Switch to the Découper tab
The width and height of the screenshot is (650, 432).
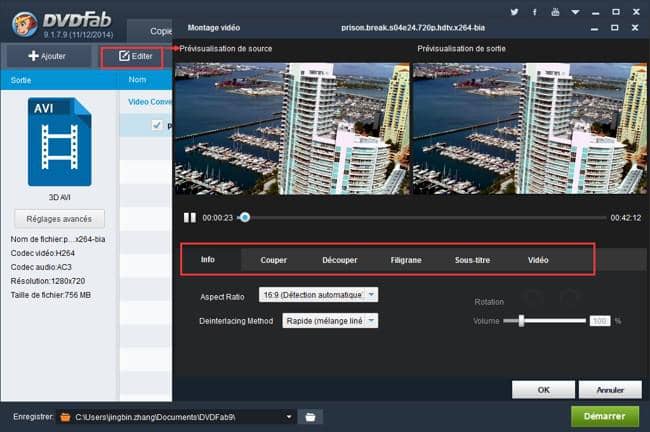tap(340, 260)
